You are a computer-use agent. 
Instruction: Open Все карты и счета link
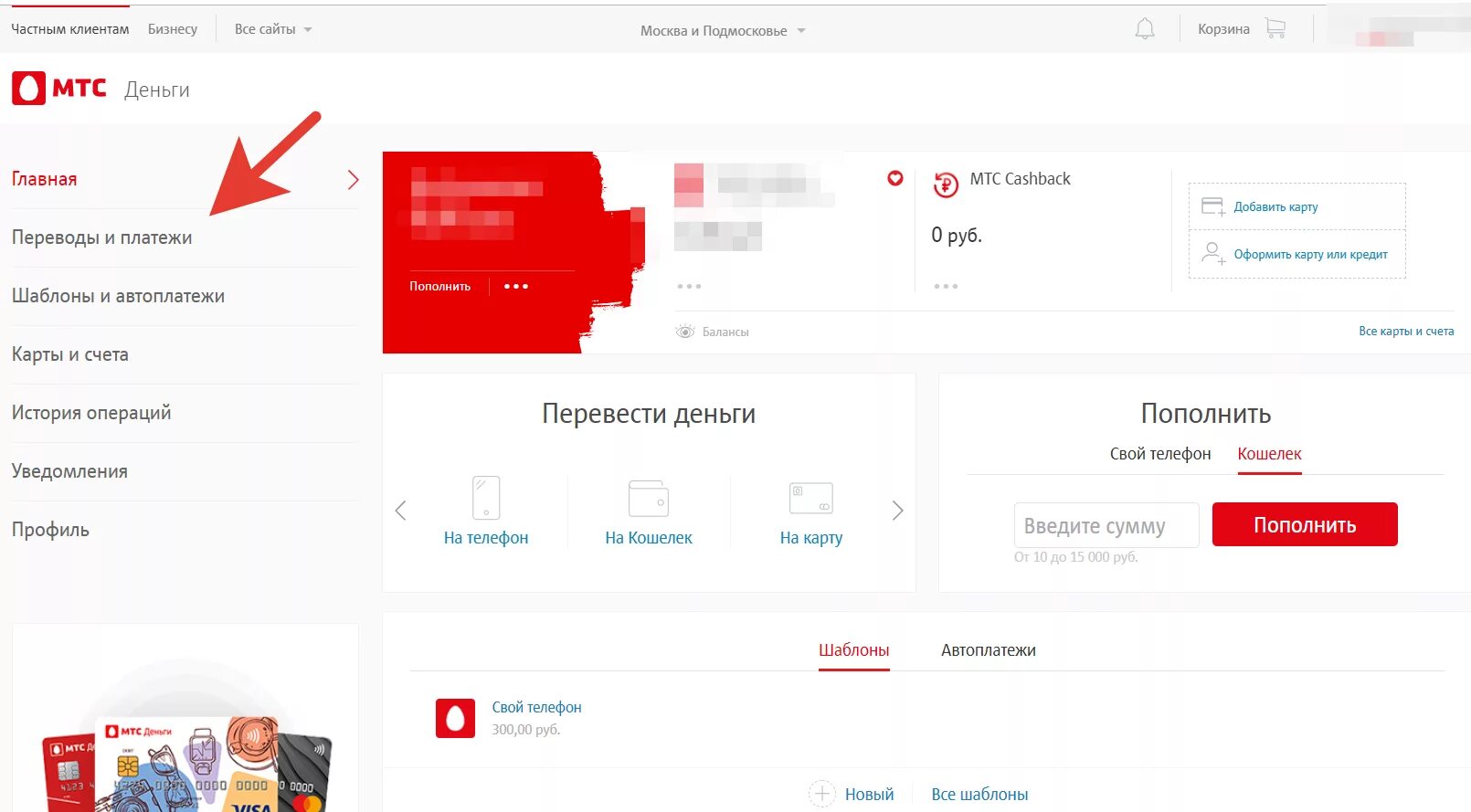pos(1406,332)
